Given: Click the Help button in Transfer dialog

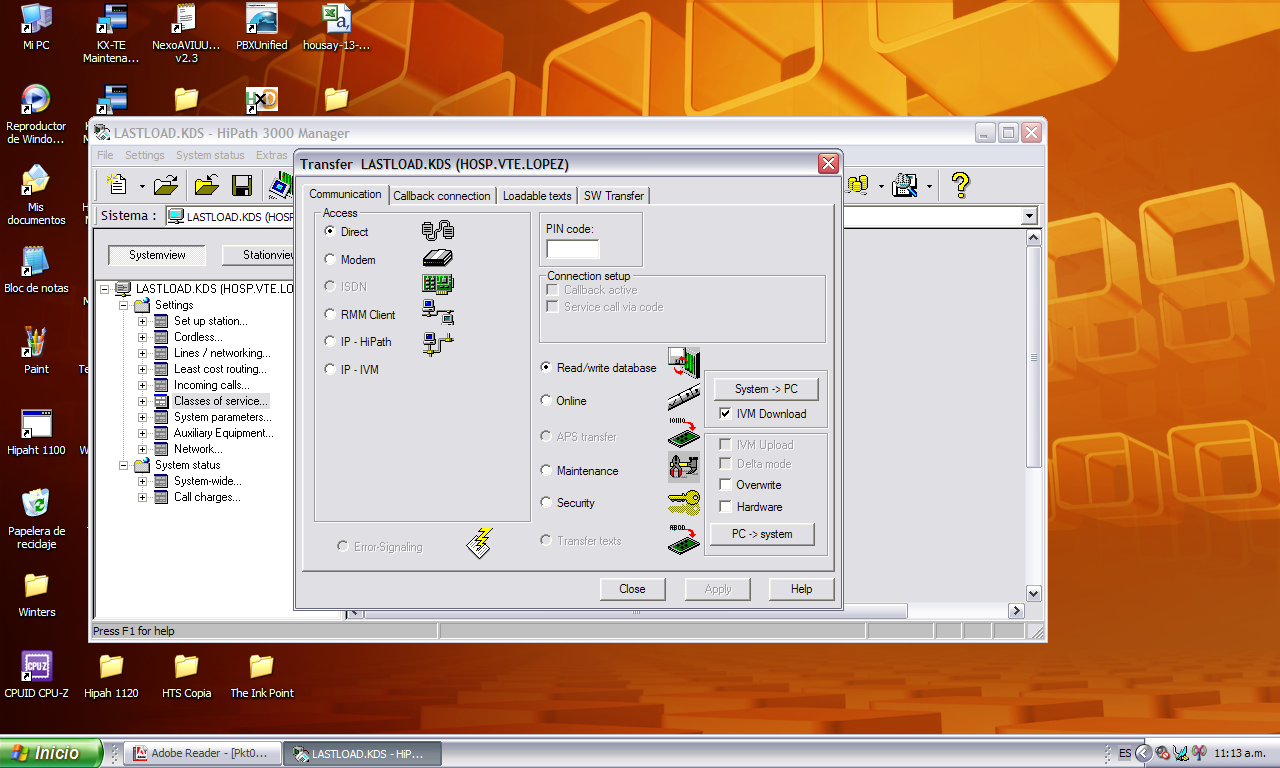Looking at the screenshot, I should pyautogui.click(x=801, y=589).
